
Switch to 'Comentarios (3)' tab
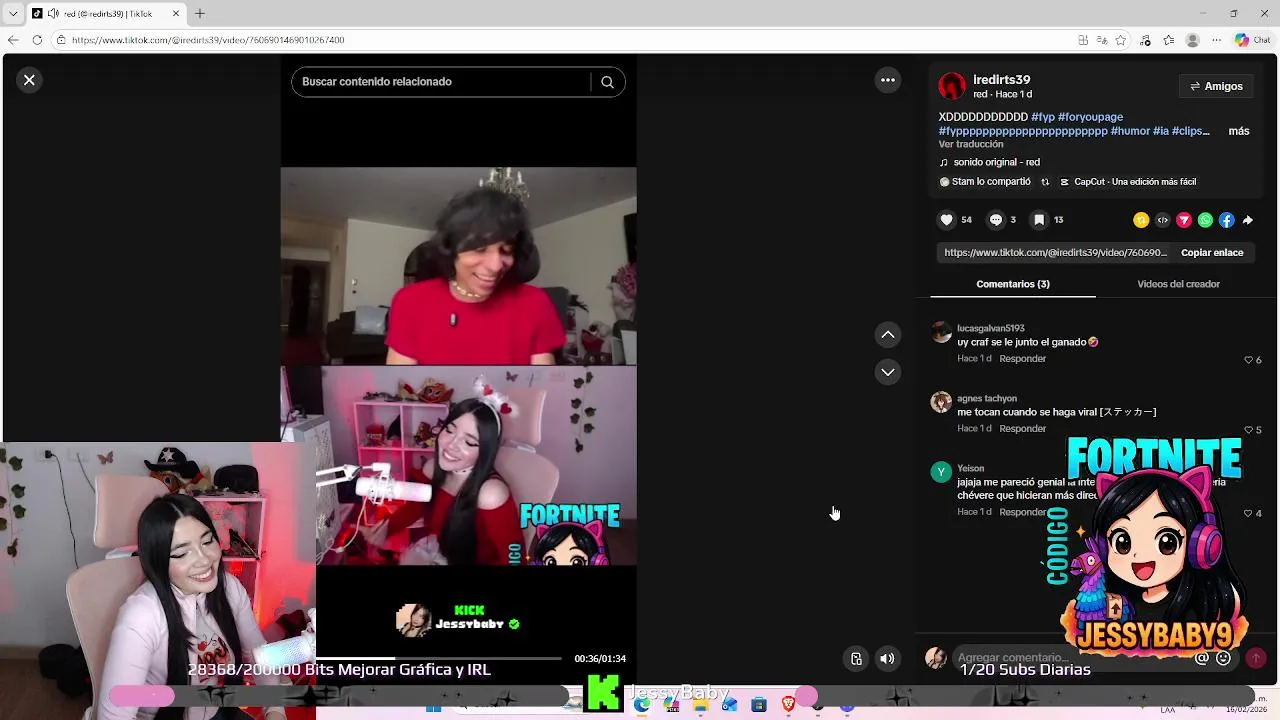pyautogui.click(x=1013, y=284)
